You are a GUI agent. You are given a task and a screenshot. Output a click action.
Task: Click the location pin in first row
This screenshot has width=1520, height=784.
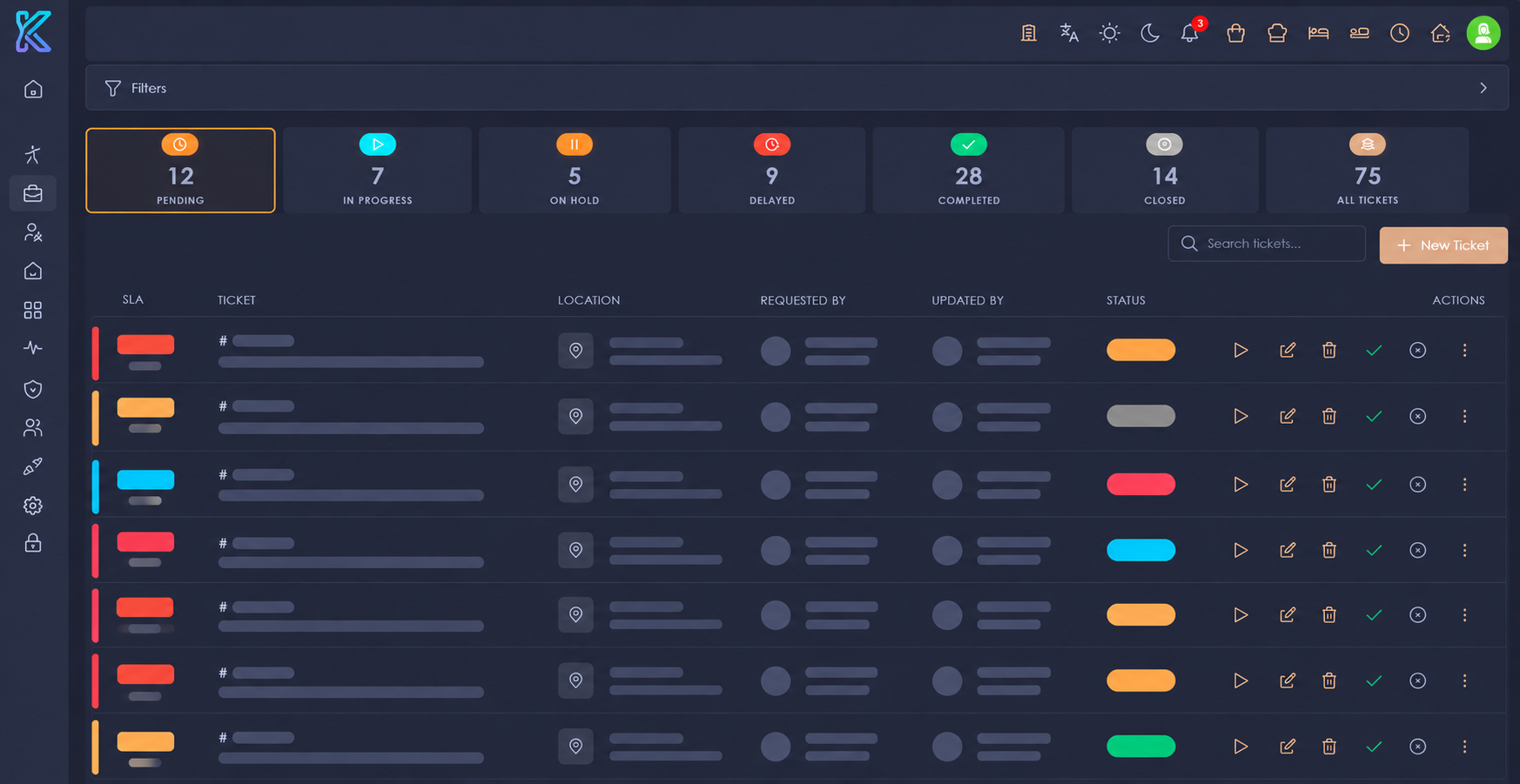click(575, 351)
